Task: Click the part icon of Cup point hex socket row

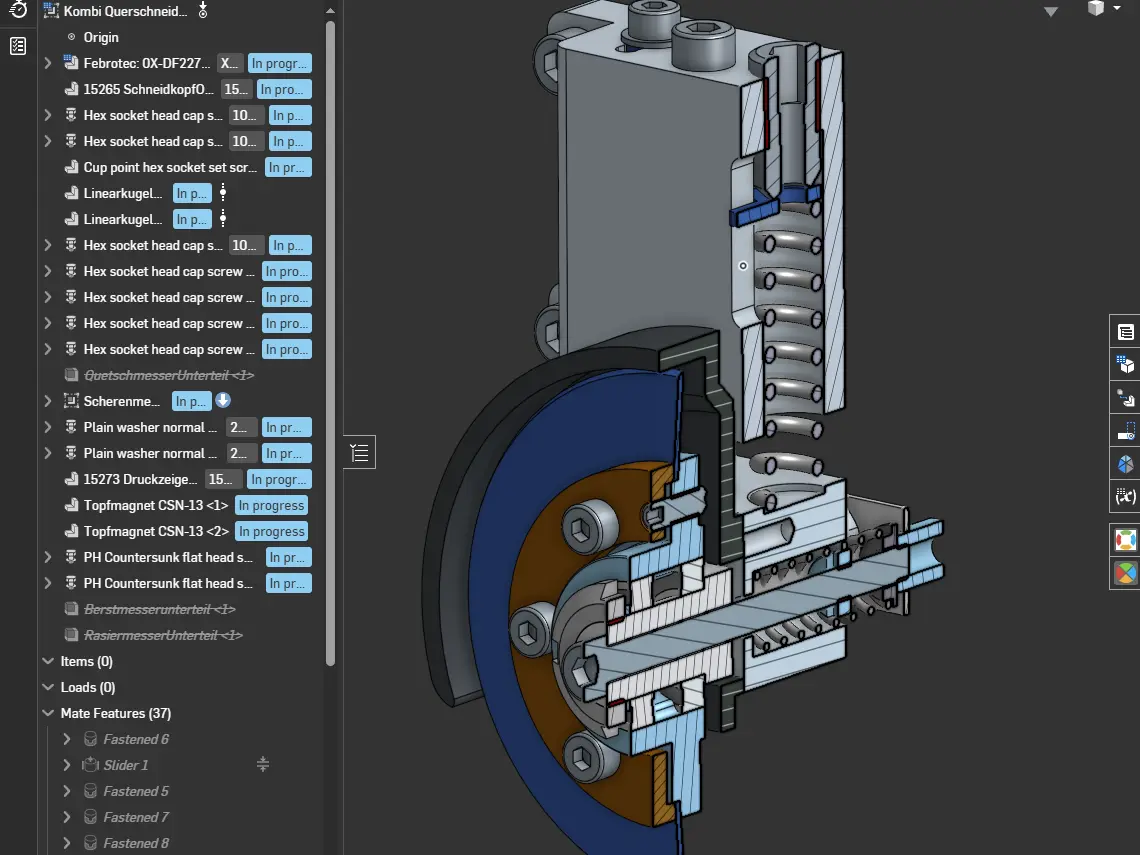Action: 71,167
